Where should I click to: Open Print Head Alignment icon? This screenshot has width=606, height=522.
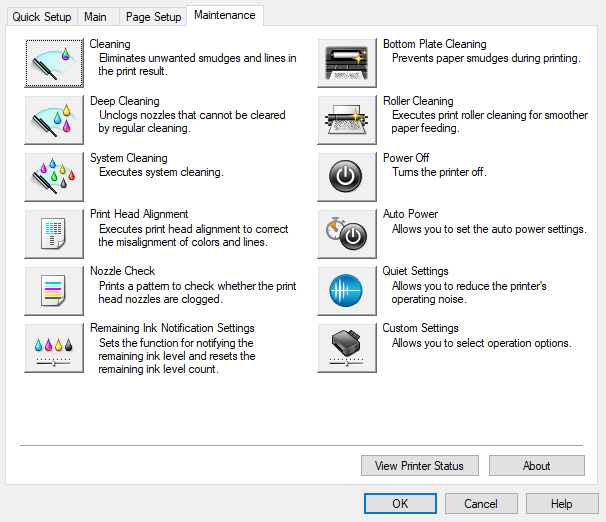point(54,234)
